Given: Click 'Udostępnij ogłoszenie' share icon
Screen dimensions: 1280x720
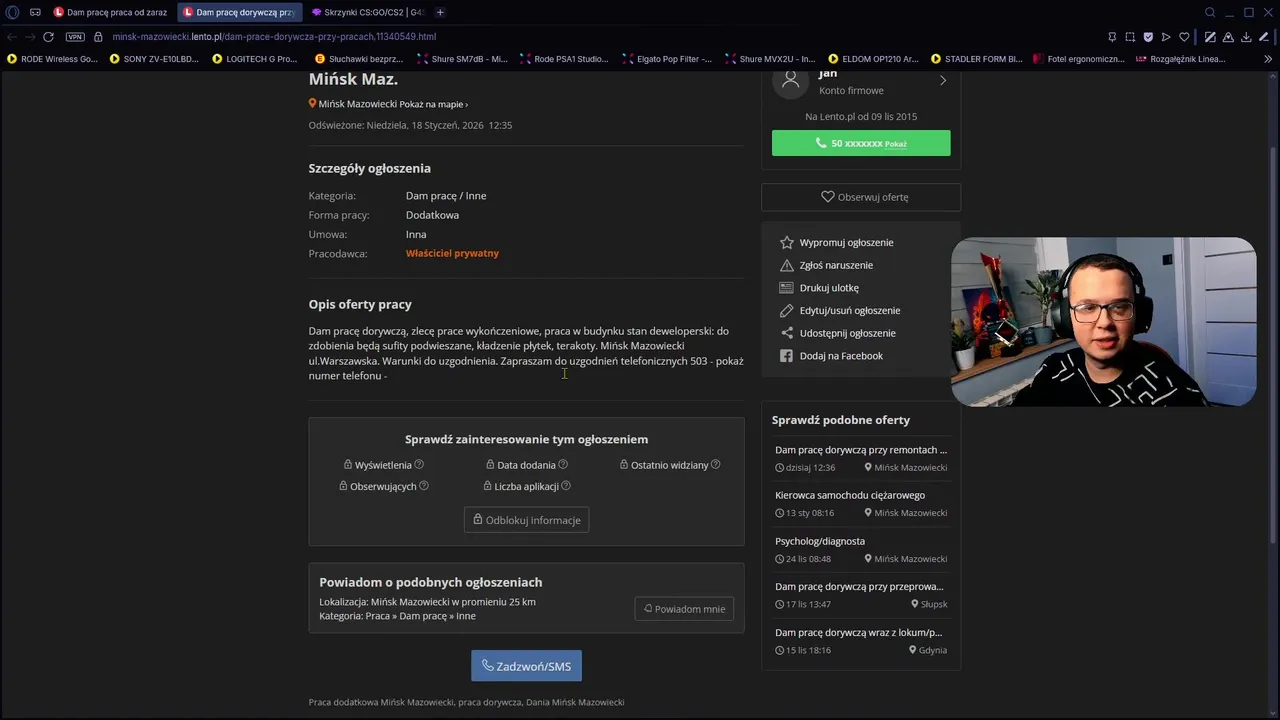Looking at the screenshot, I should click(x=787, y=333).
